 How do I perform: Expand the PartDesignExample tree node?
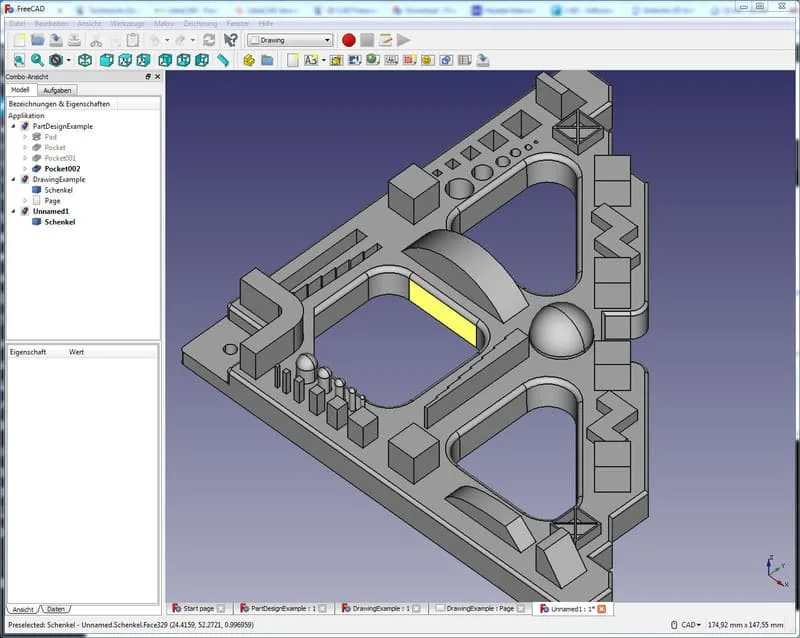tap(13, 126)
